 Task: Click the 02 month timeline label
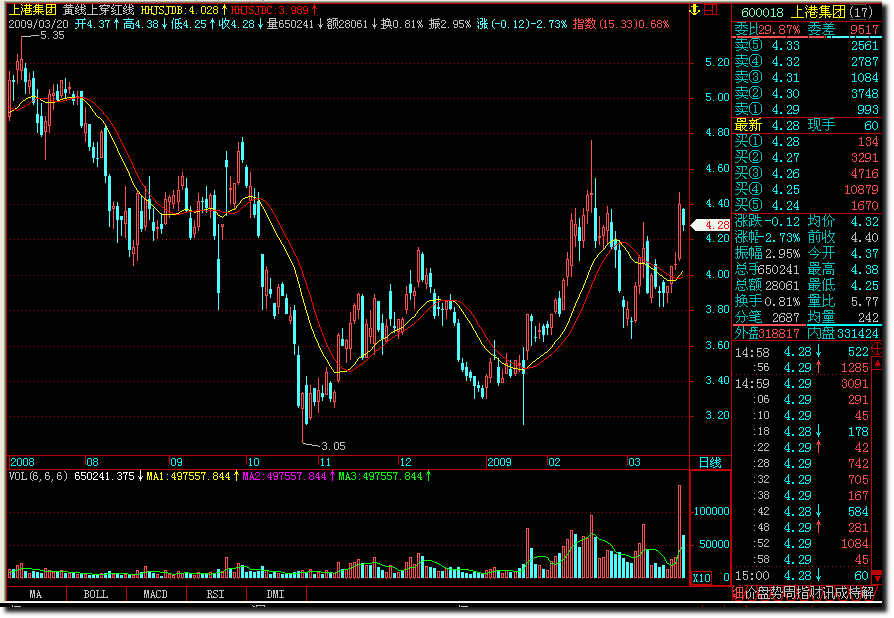554,462
